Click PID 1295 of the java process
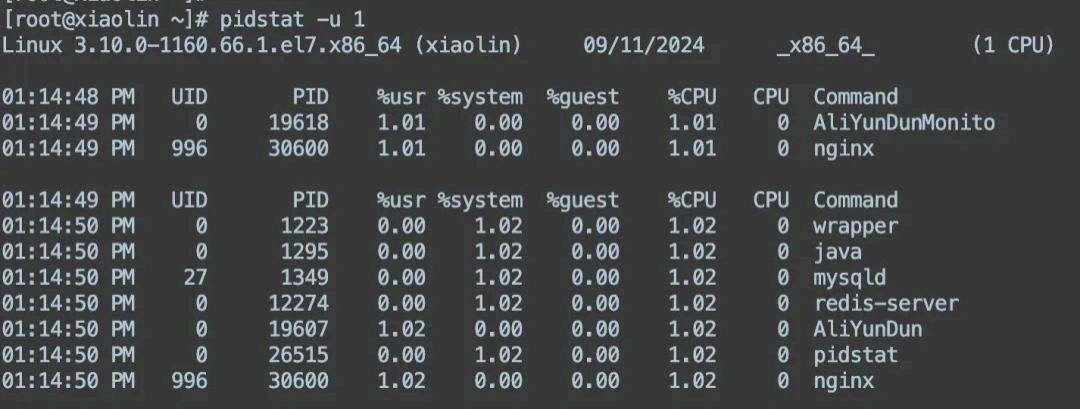This screenshot has width=1080, height=409. [x=304, y=252]
